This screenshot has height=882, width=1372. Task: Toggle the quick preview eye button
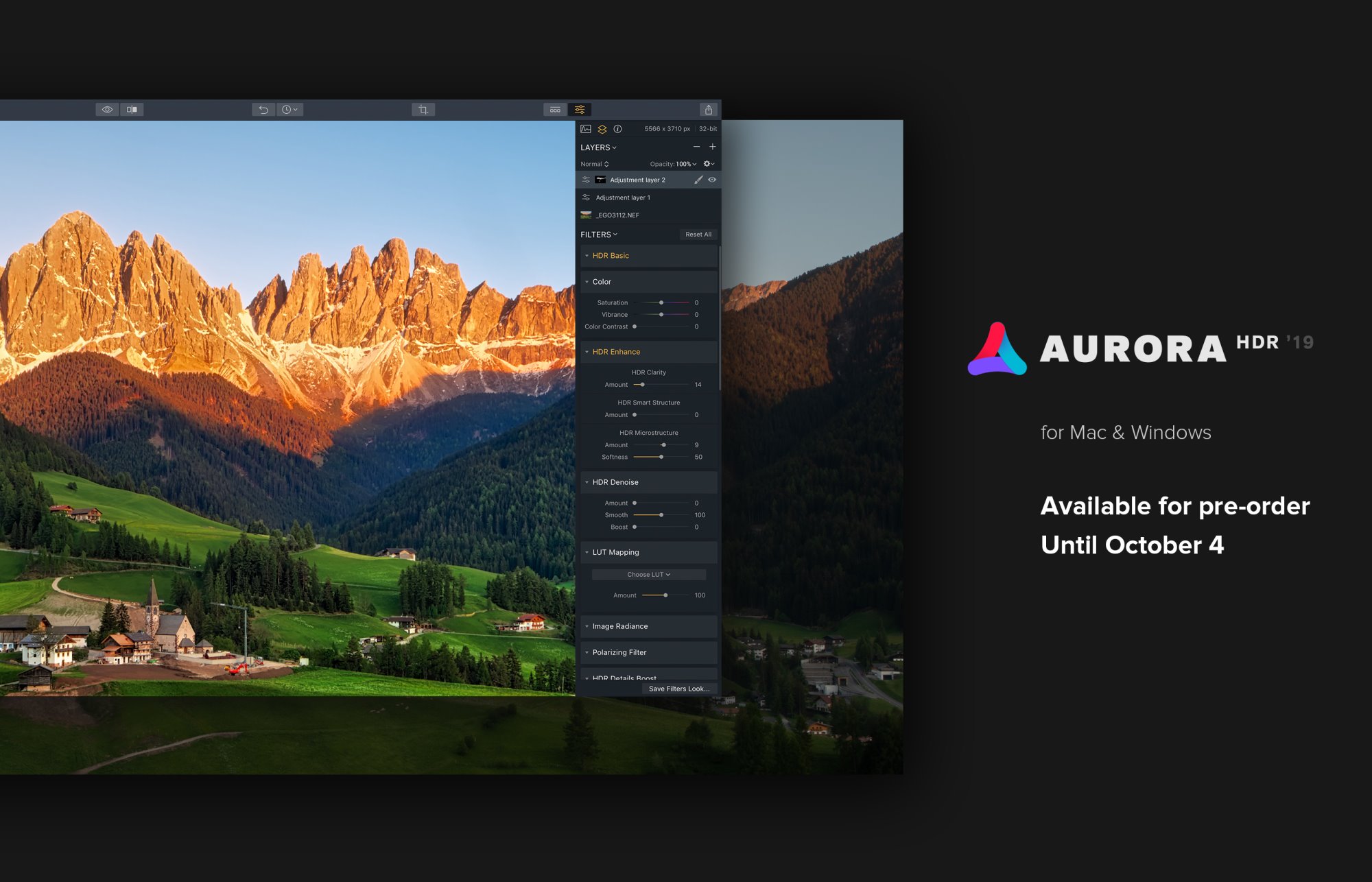click(107, 110)
